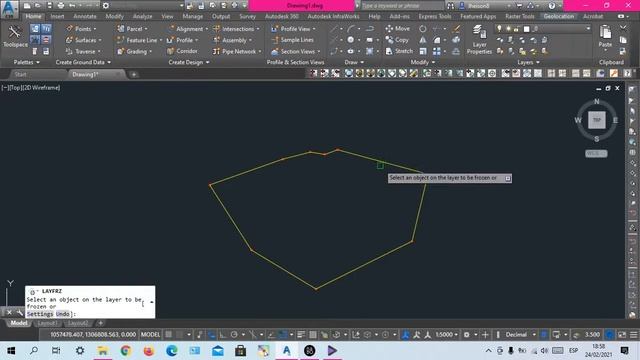Expand the Draw panel flyout
This screenshot has width=640, height=360.
354,62
